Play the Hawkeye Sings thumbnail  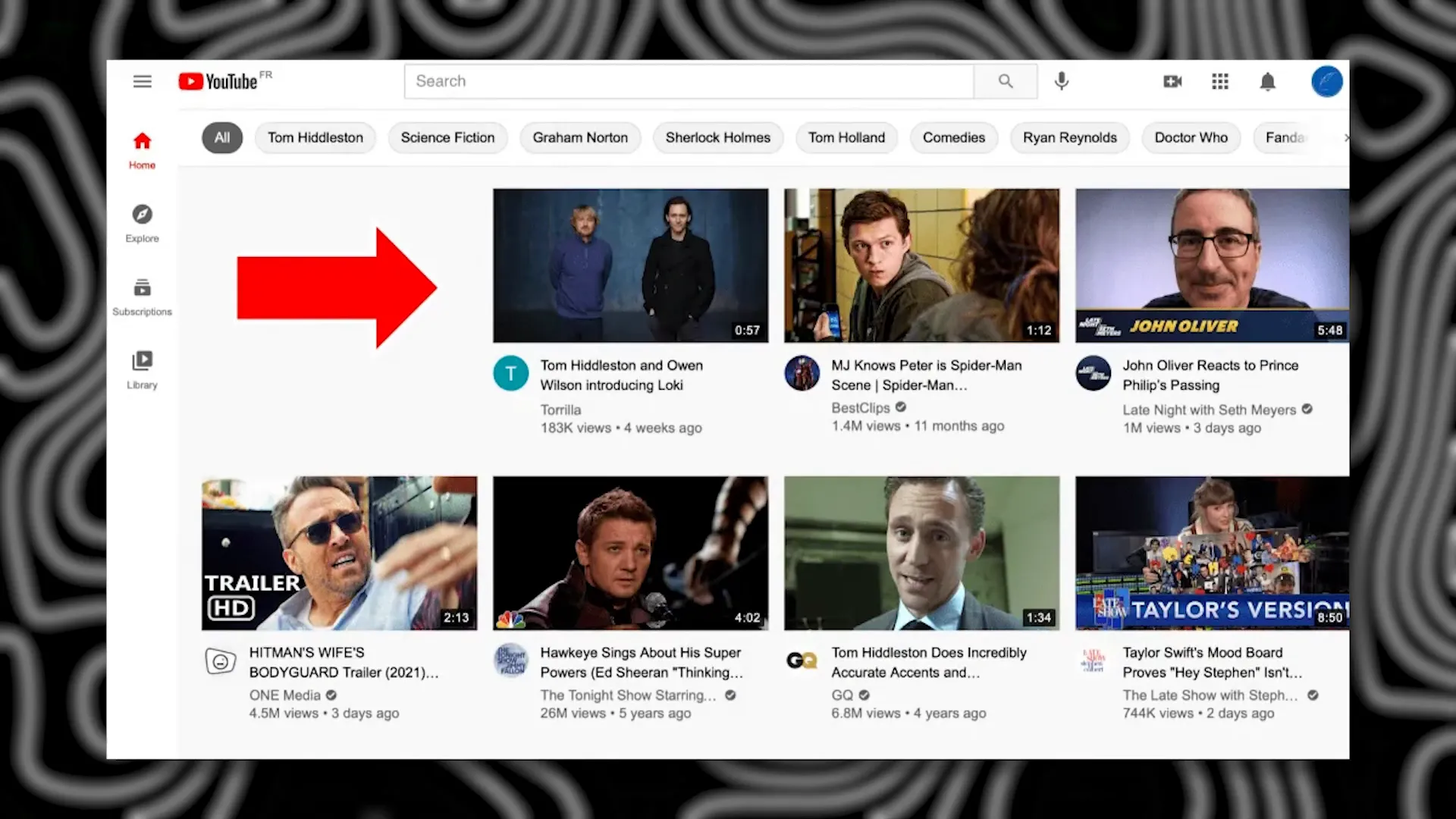pyautogui.click(x=630, y=553)
